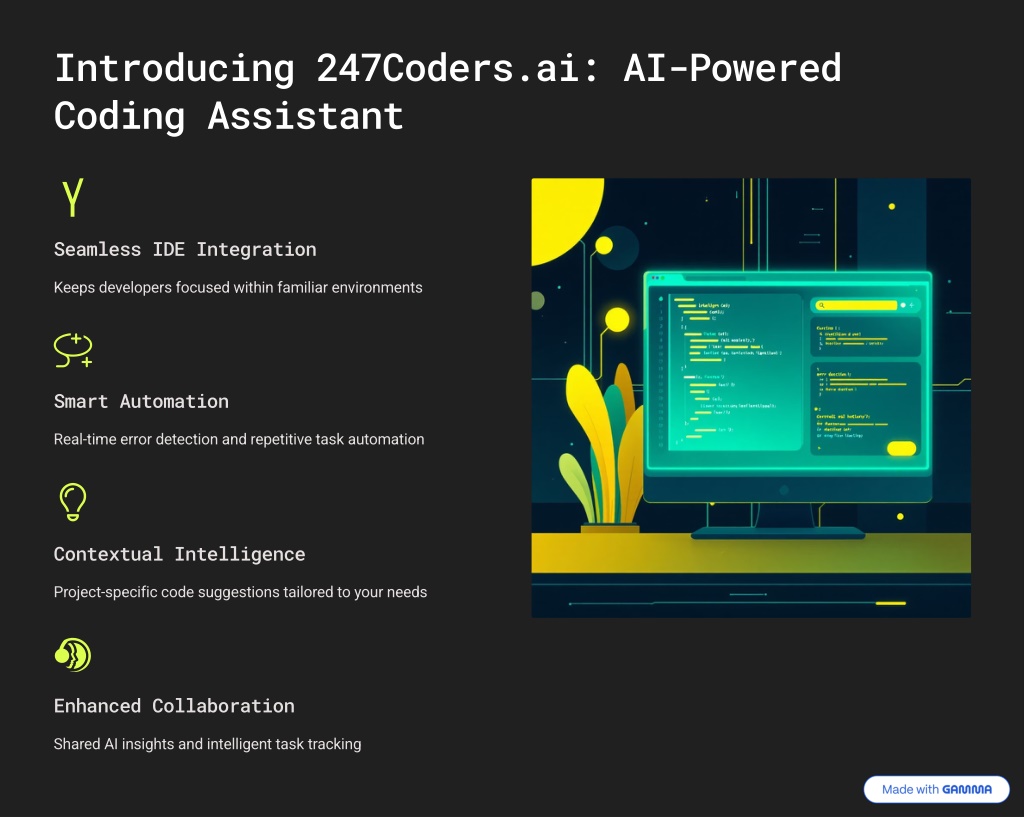Click the small yellow circle beside the monitor

(x=617, y=320)
